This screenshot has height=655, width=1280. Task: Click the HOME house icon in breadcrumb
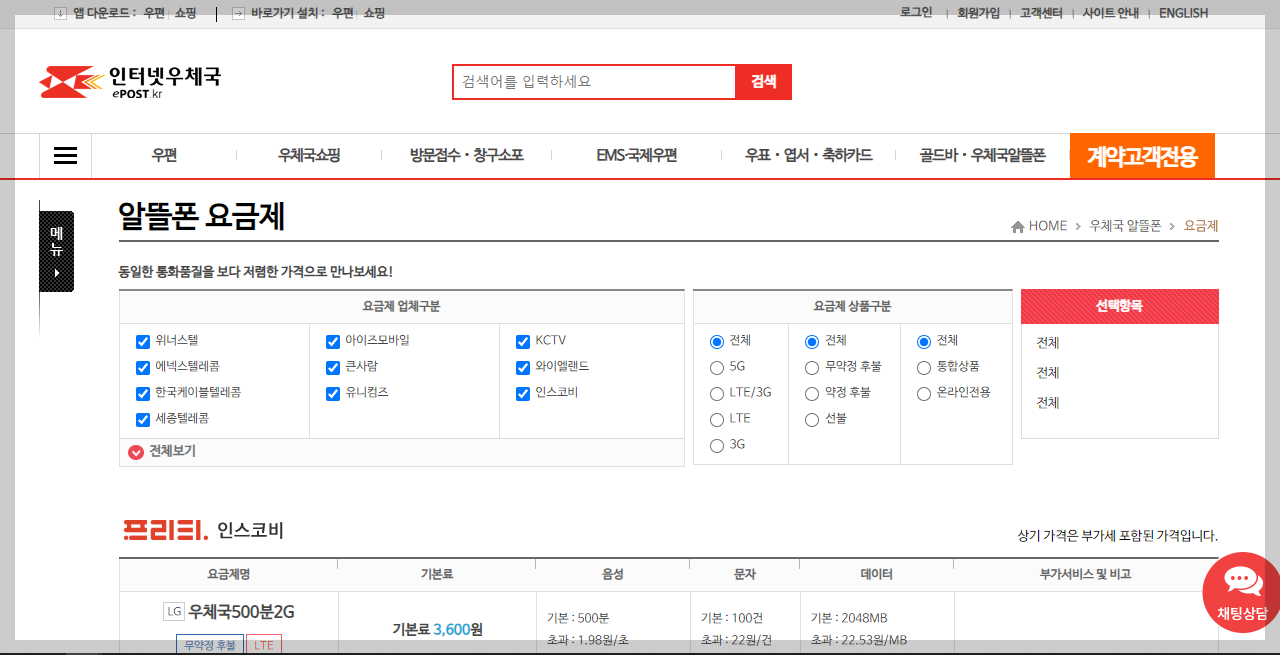(1017, 225)
